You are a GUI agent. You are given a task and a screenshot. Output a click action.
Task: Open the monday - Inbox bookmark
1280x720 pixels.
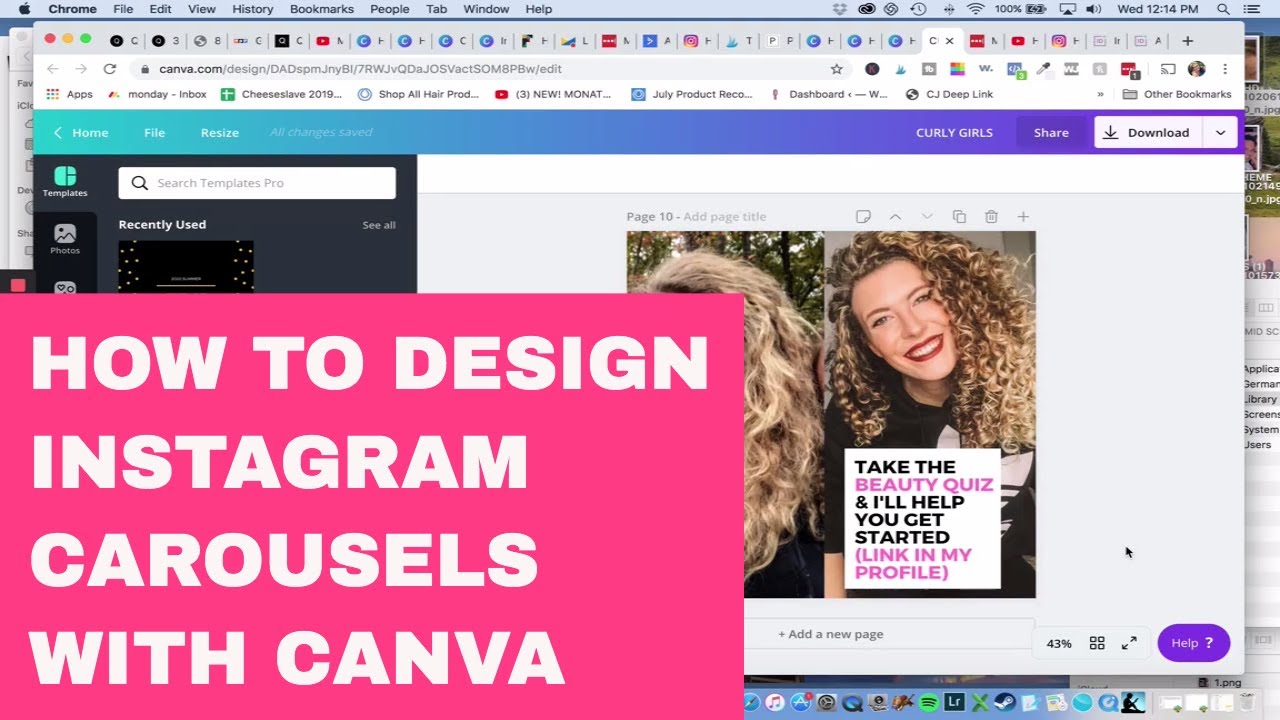point(156,94)
